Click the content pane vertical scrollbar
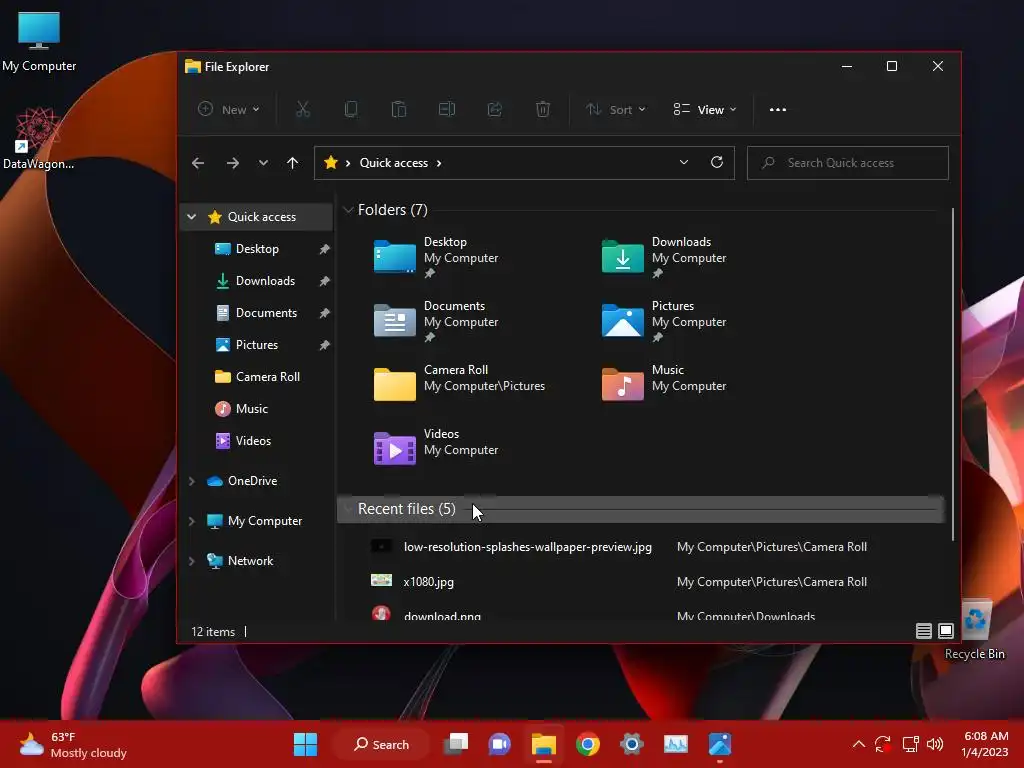The height and width of the screenshot is (768, 1024). [953, 374]
